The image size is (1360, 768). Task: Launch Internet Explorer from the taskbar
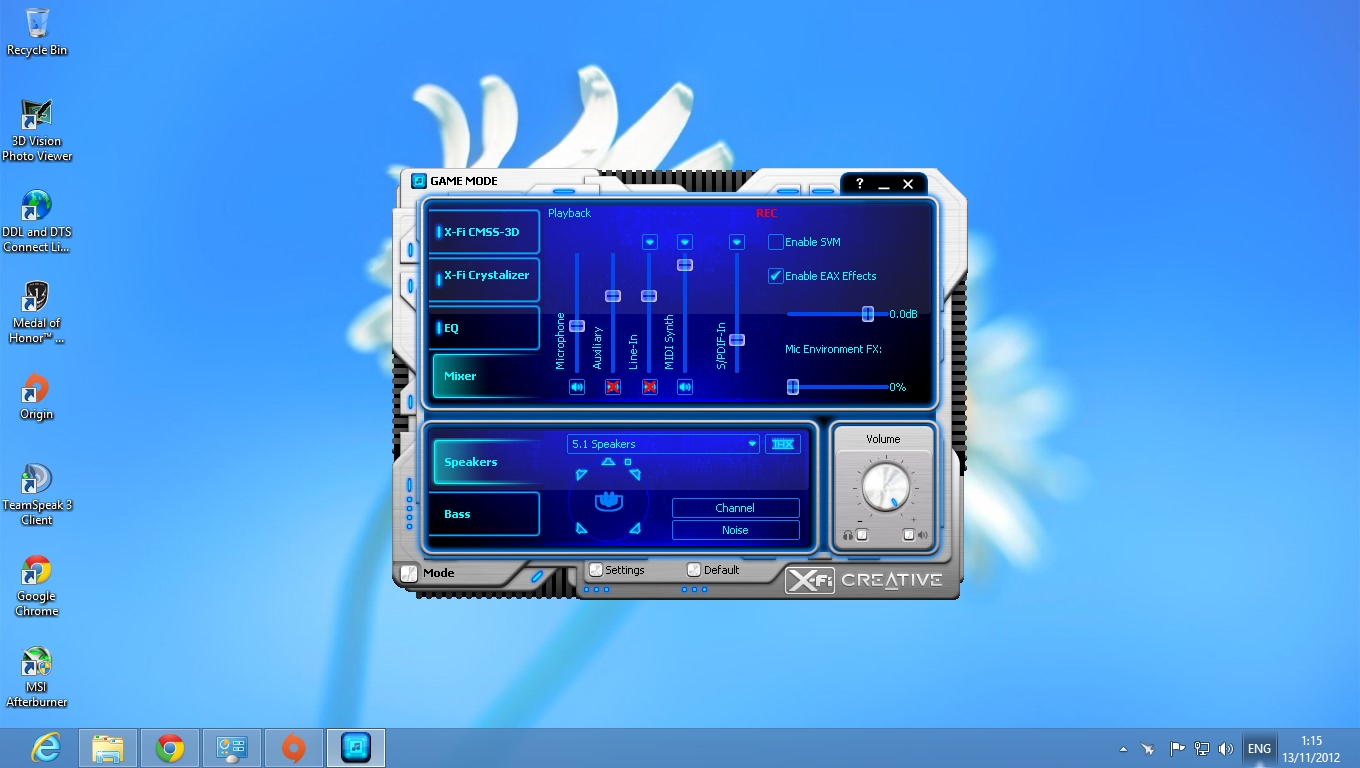[x=46, y=748]
